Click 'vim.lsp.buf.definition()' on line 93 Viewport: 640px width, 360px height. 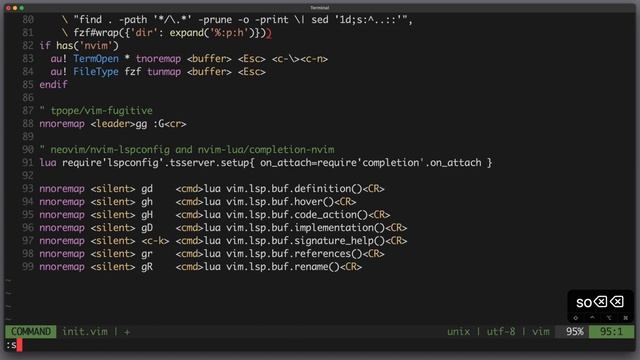click(x=294, y=189)
